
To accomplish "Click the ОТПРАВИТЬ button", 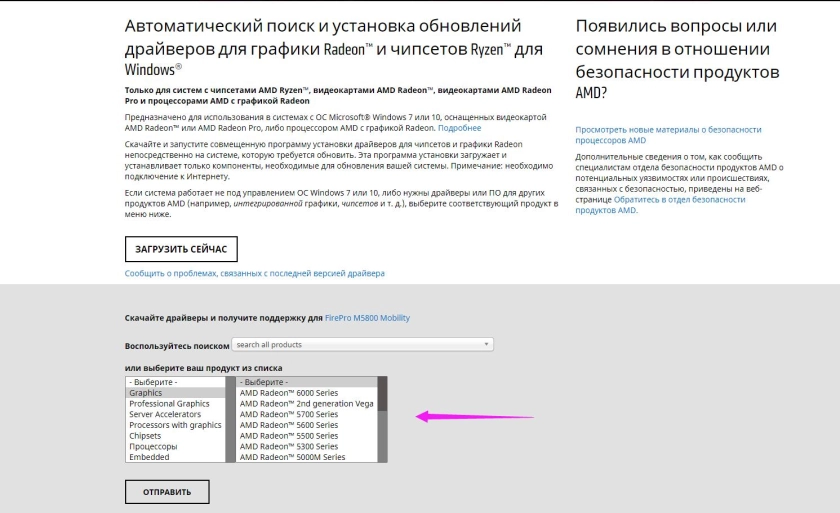I will (167, 492).
